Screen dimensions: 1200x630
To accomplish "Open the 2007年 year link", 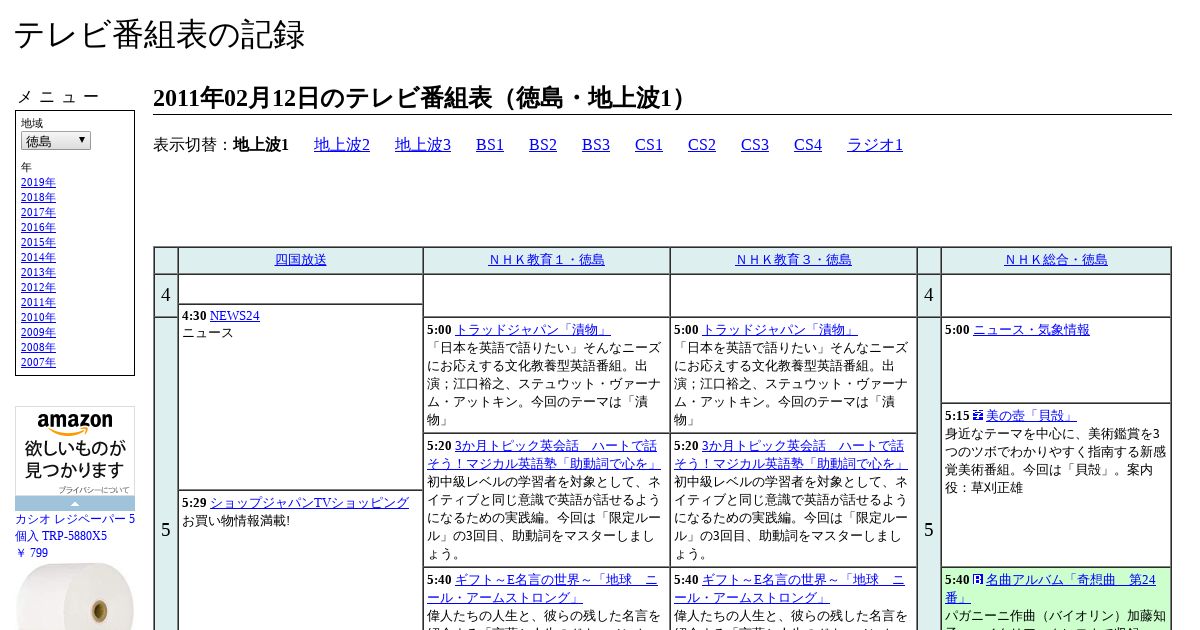I will [38, 362].
